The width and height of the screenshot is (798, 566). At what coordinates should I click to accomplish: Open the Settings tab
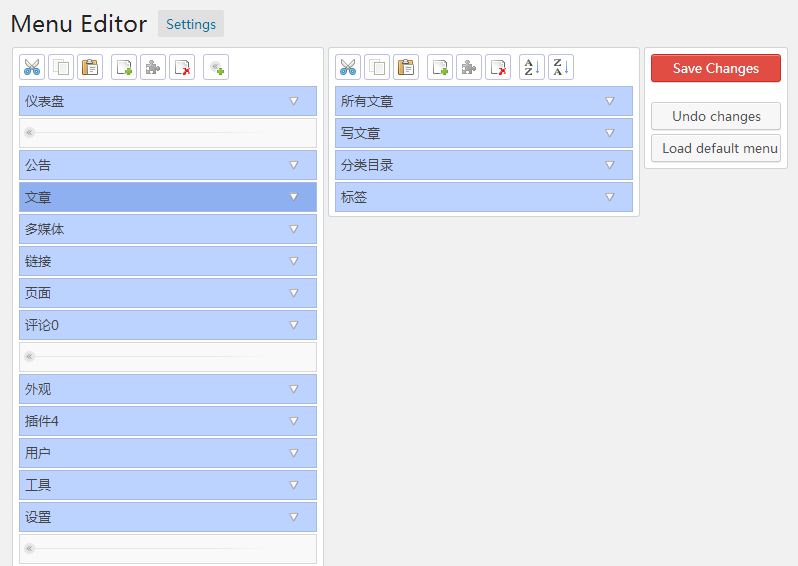[x=191, y=24]
